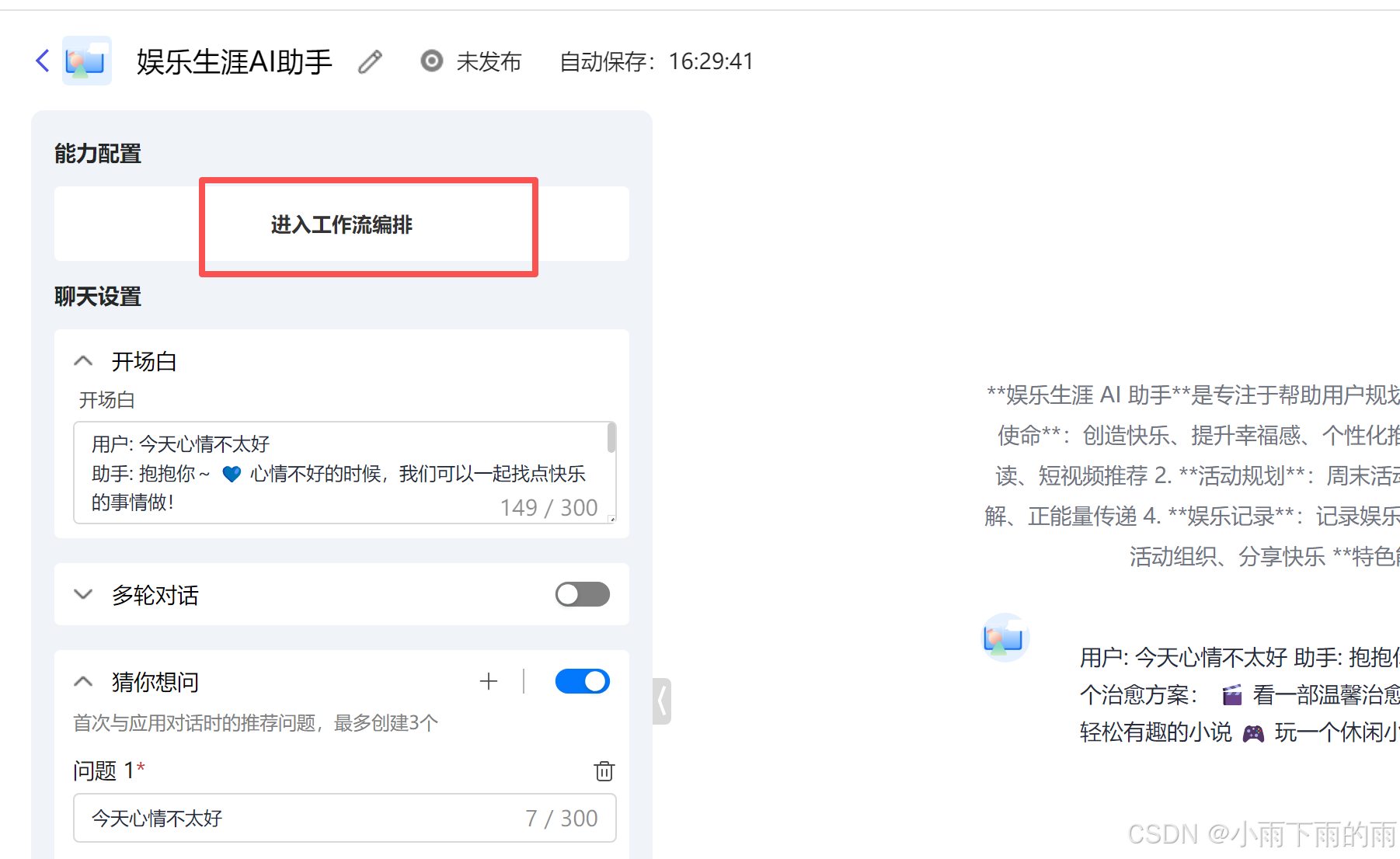Screen dimensions: 1400x859
Task: Delete 问题 1 using the trash icon
Action: (604, 771)
